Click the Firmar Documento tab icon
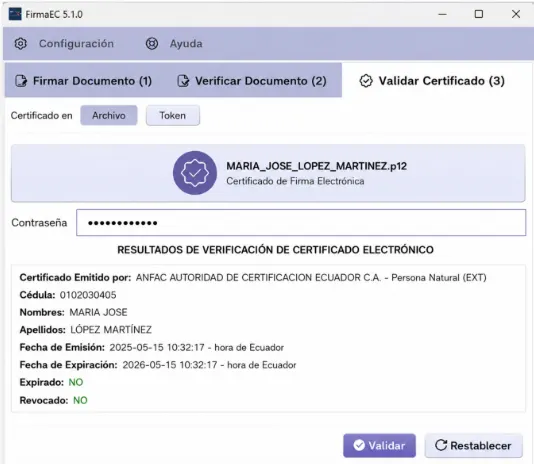The width and height of the screenshot is (534, 464). [x=21, y=81]
